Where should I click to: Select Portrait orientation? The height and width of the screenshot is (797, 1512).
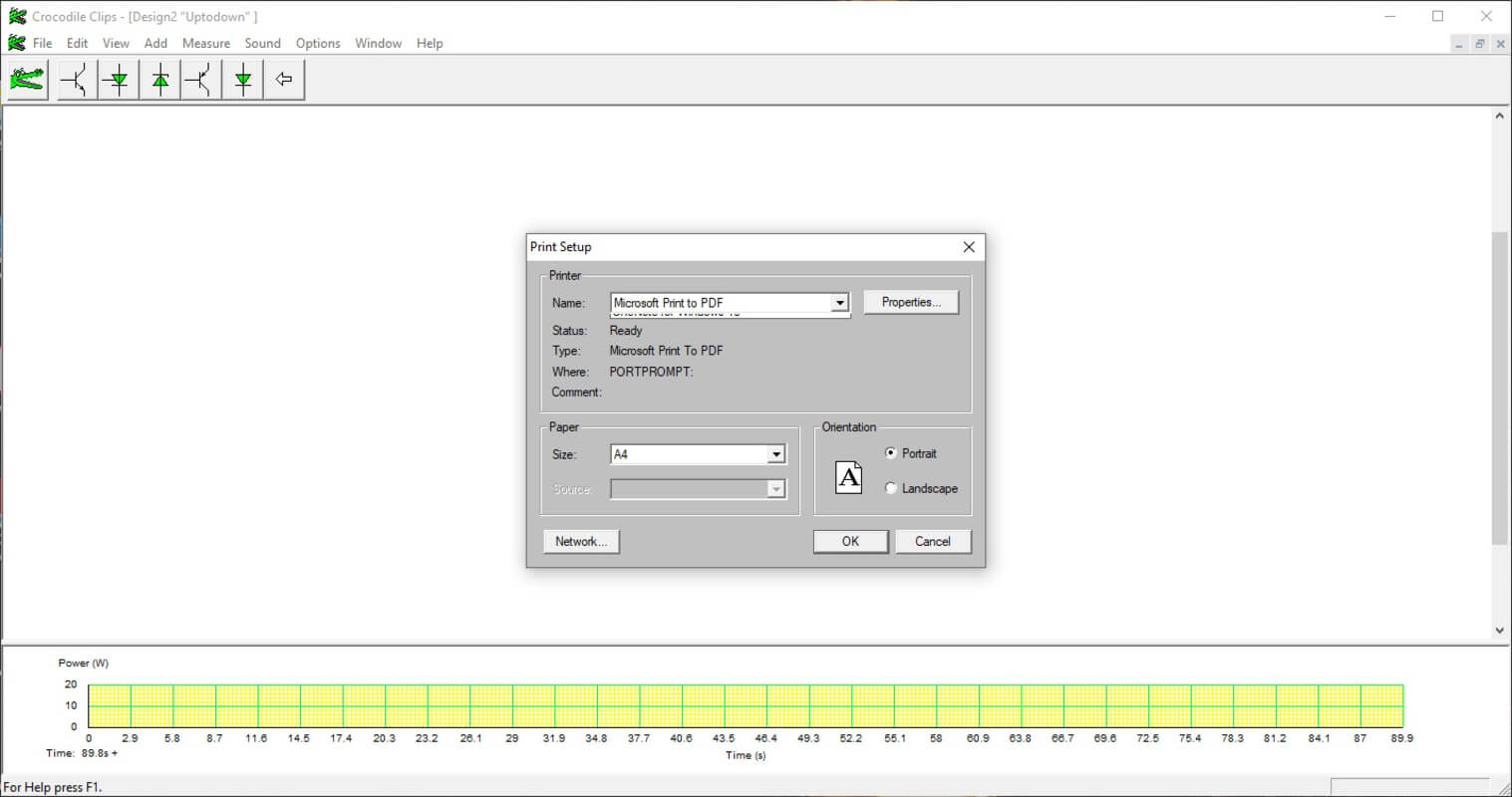pyautogui.click(x=891, y=453)
